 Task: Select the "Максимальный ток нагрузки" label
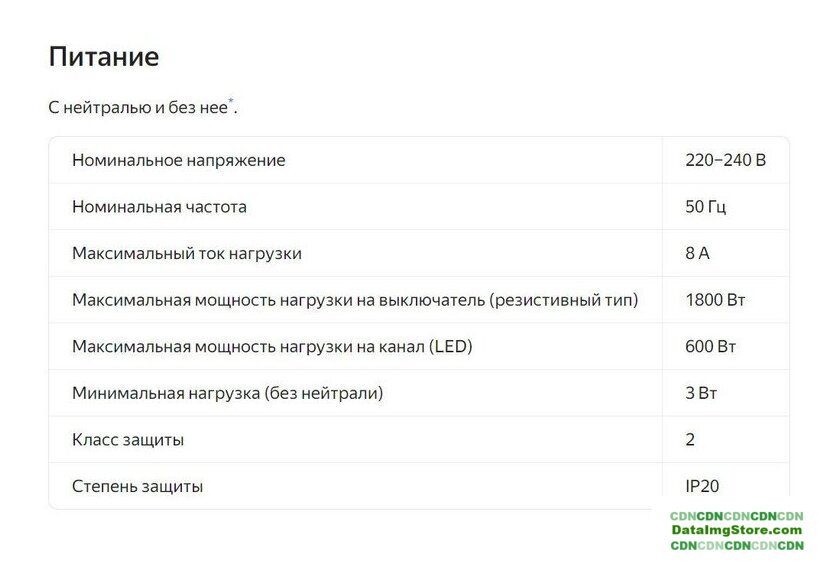point(186,253)
